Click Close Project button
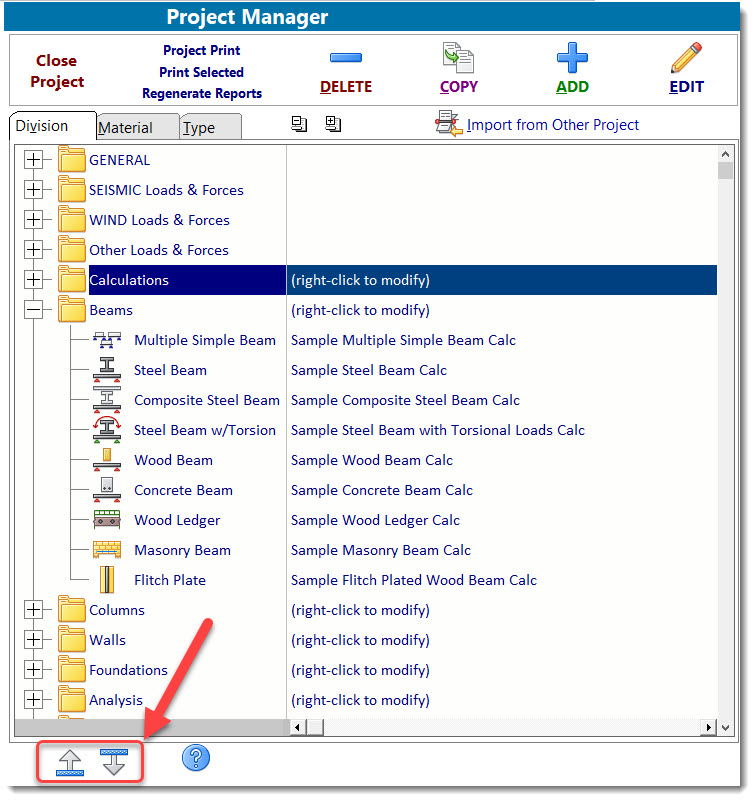This screenshot has height=801, width=755. coord(57,71)
